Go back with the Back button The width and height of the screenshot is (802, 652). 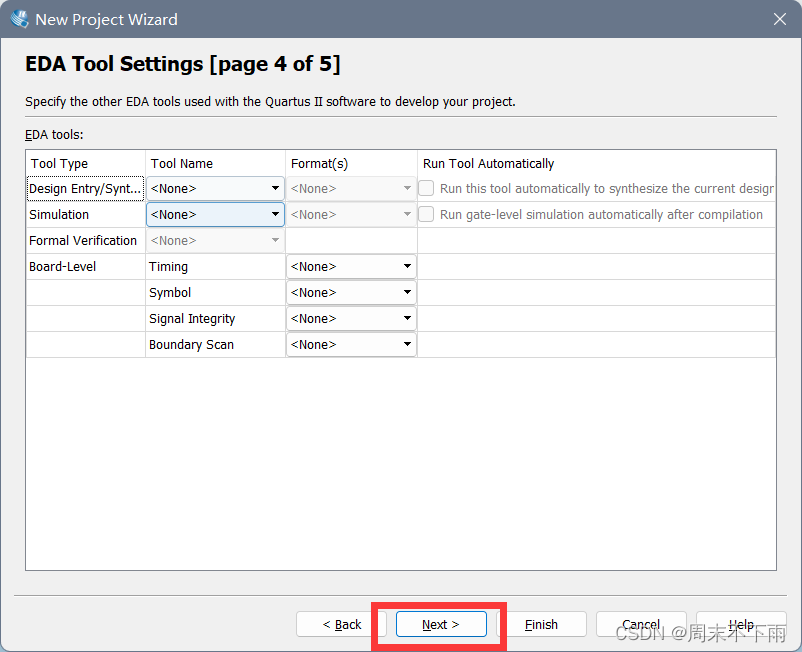pos(341,624)
